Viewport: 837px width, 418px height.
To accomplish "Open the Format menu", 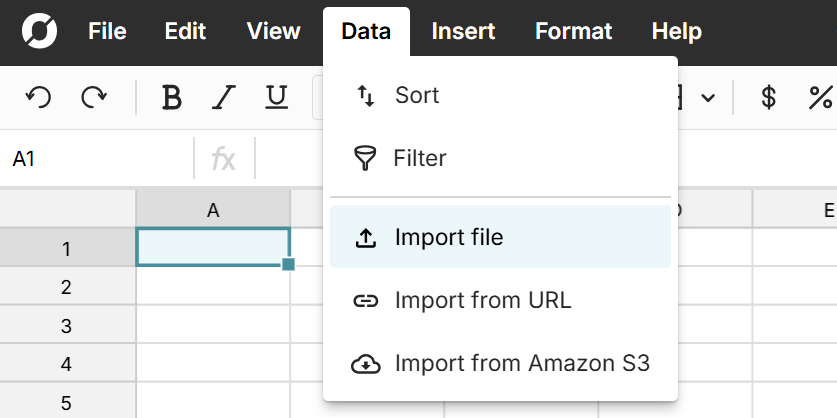I will coord(573,32).
